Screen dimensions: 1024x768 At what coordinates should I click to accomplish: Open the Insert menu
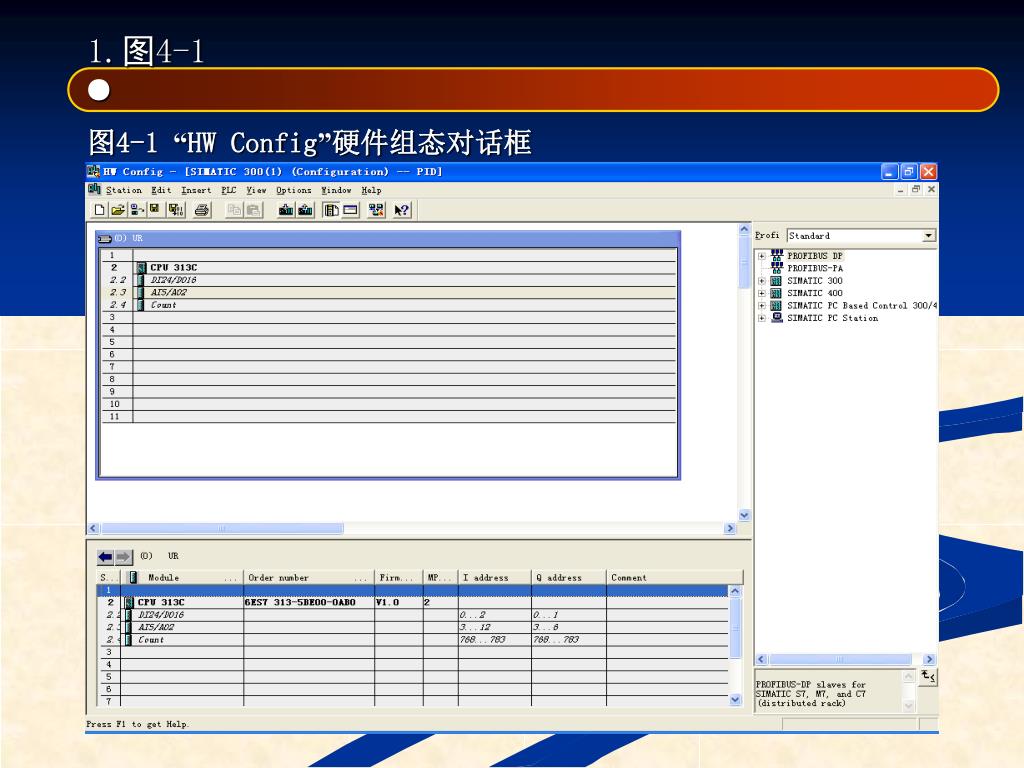coord(196,190)
